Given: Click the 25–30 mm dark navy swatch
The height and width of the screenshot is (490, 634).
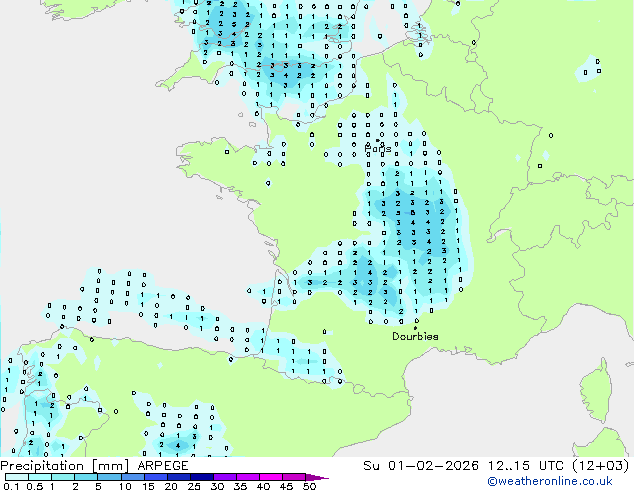Looking at the screenshot, I should click(x=201, y=477).
